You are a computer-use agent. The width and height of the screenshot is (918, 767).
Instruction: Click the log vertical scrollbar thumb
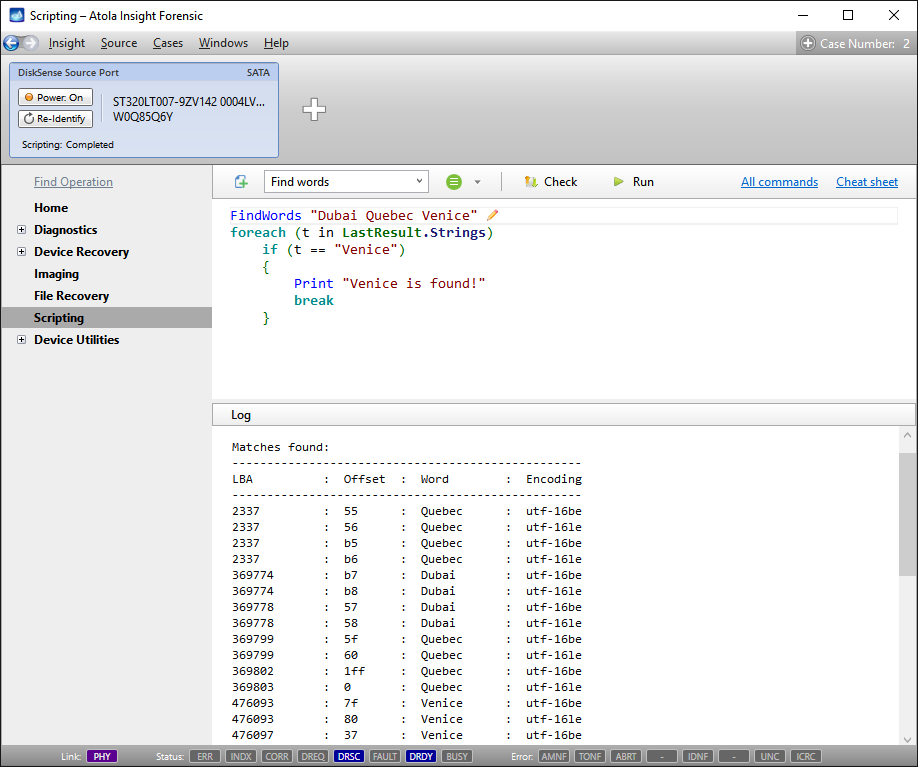coord(907,514)
